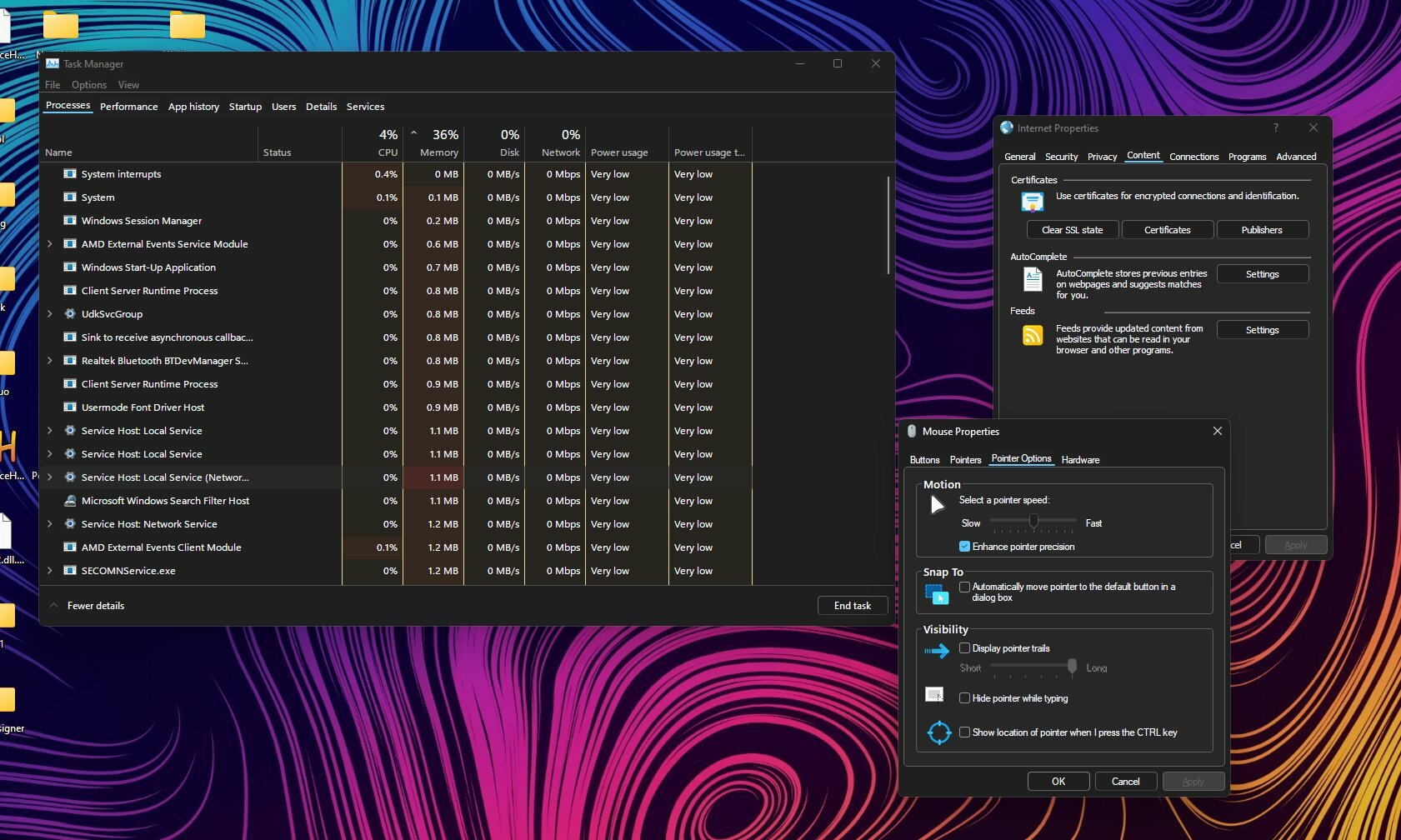Open the Task Manager Options menu

coord(89,85)
